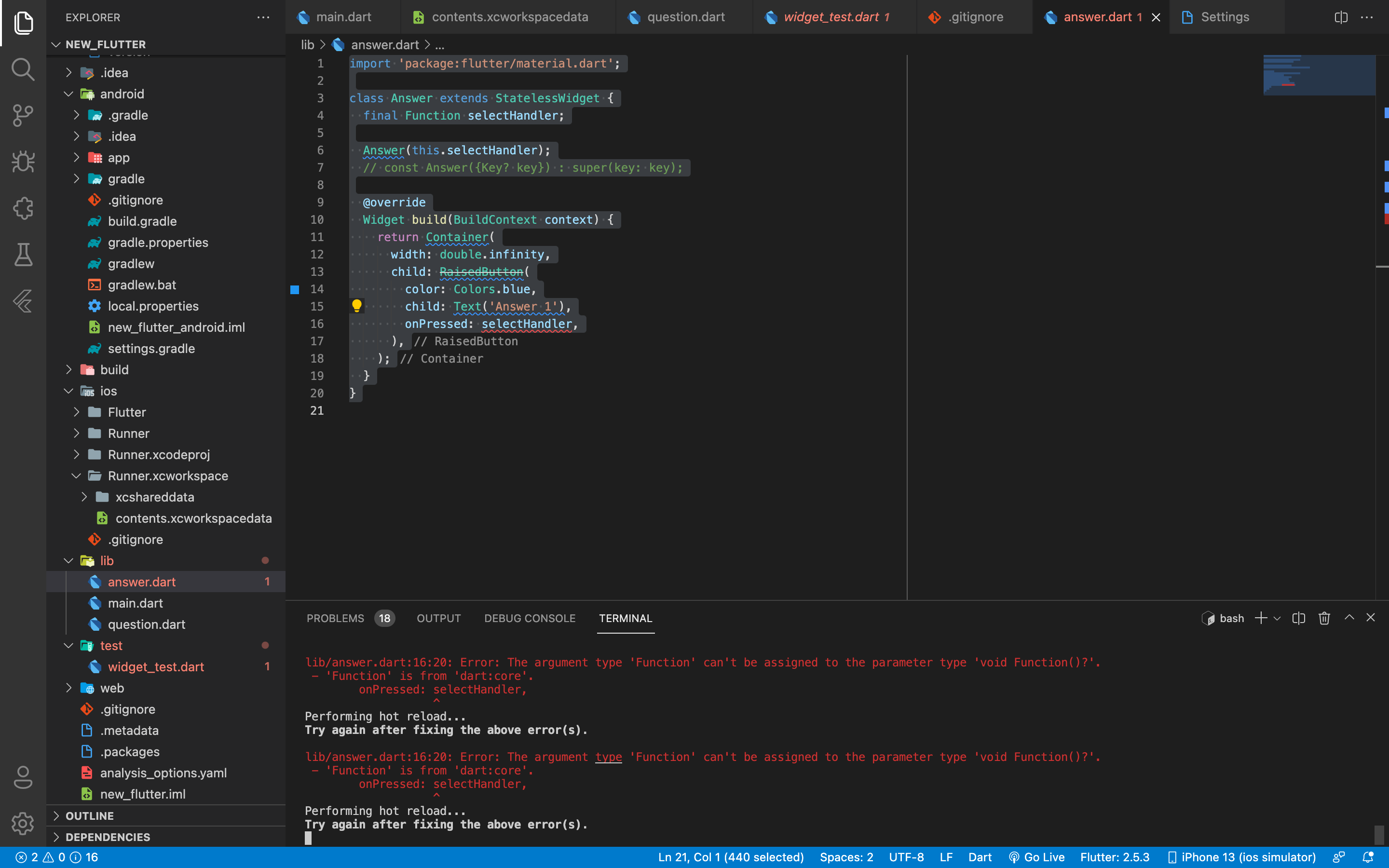Screen dimensions: 1389x868
Task: Change language mode Dart in status bar
Action: click(980, 857)
